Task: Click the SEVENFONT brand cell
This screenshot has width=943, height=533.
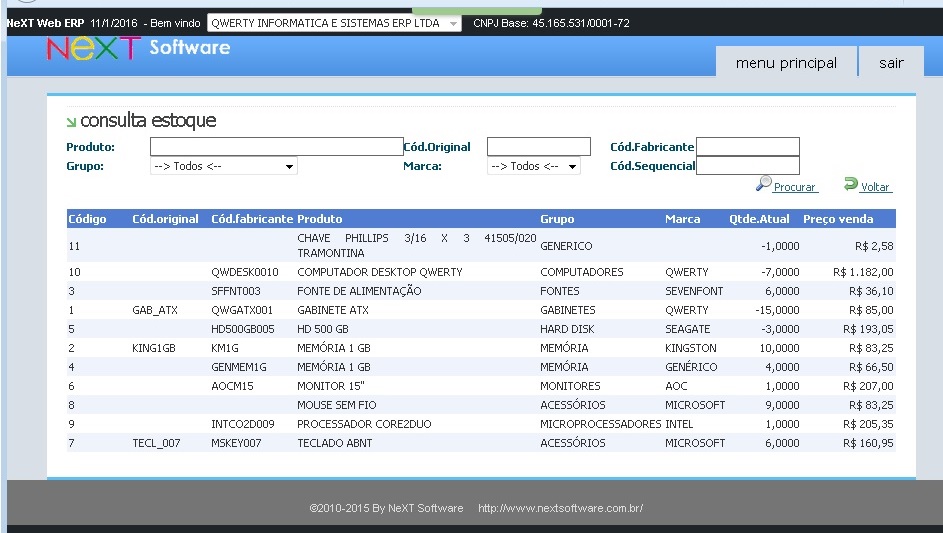Action: point(694,291)
